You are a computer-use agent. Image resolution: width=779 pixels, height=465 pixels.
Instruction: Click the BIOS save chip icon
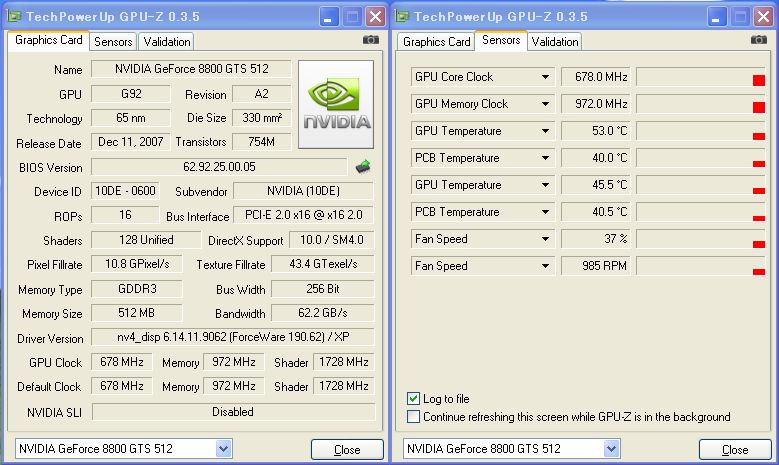[363, 167]
